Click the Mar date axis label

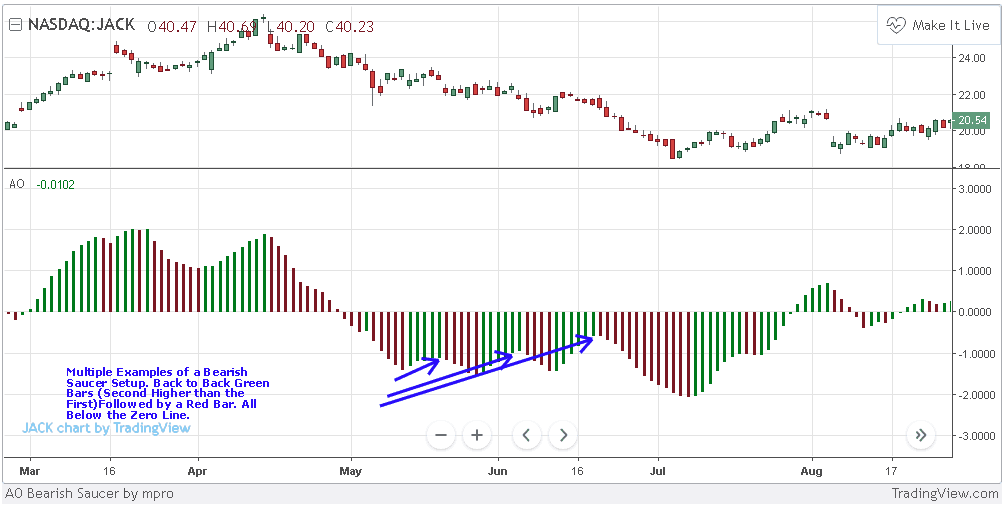coord(30,469)
